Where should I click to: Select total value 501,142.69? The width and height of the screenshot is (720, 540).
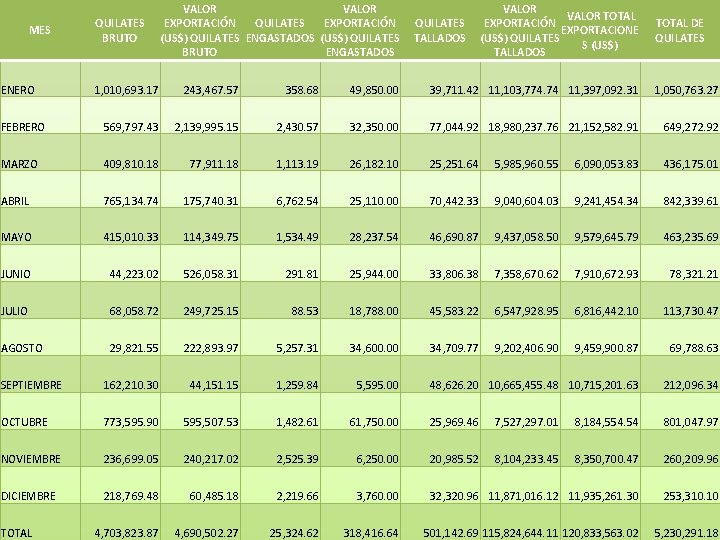(450, 533)
